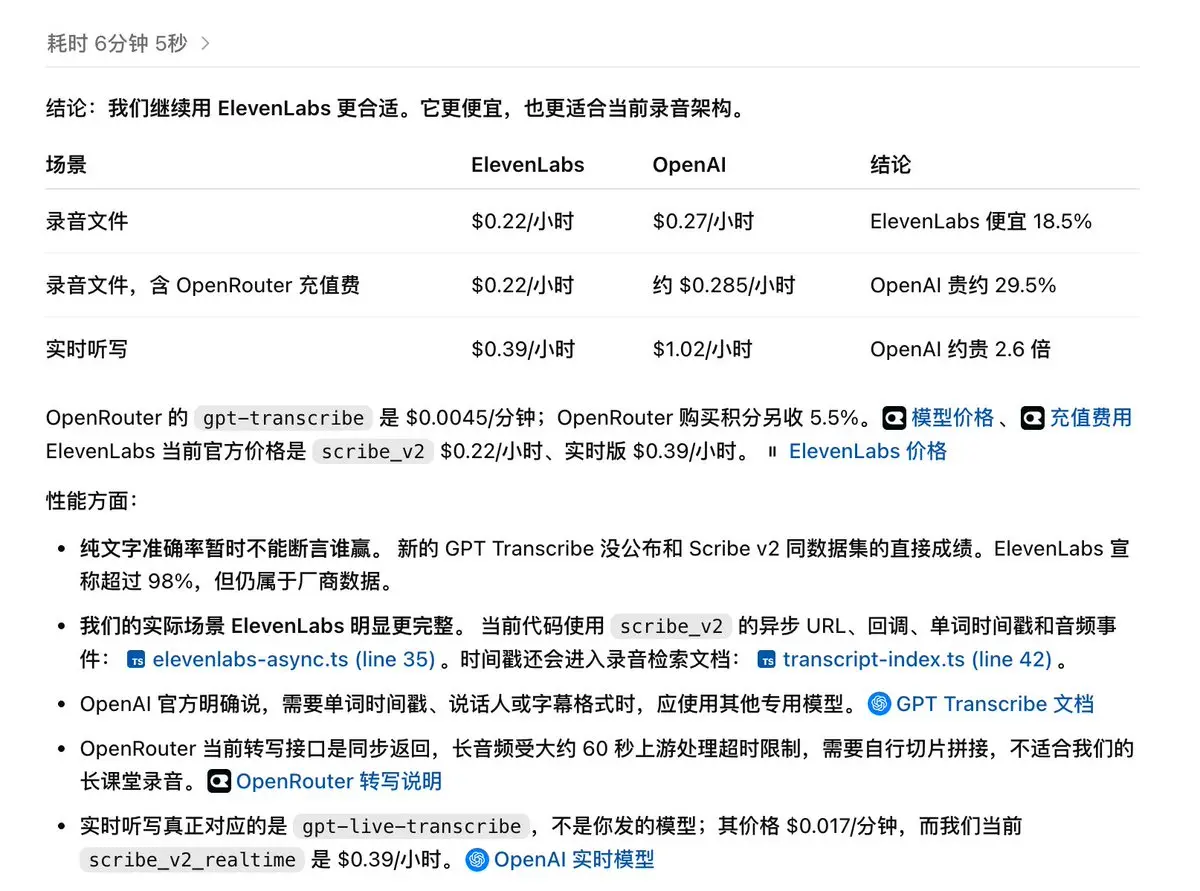Click OpenRouter icon before 充值费用

click(1032, 418)
